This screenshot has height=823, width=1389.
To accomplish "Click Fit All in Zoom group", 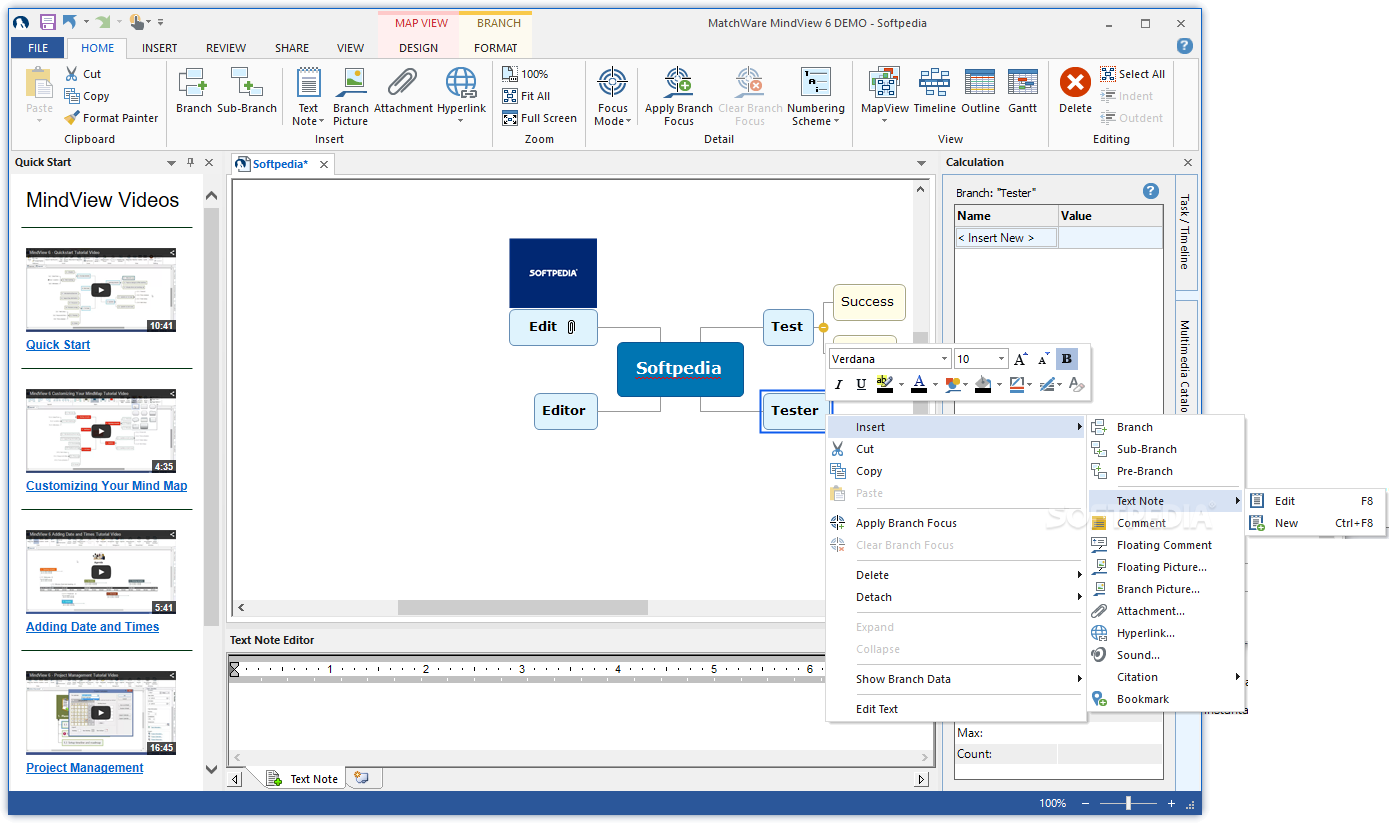I will pos(526,96).
